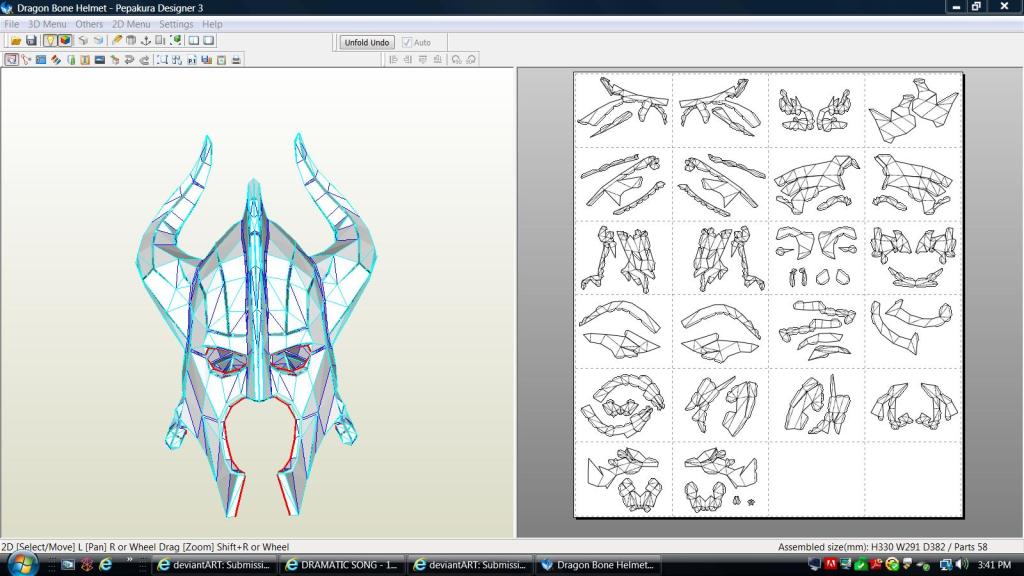
Task: Open the Help menu
Action: (x=212, y=24)
